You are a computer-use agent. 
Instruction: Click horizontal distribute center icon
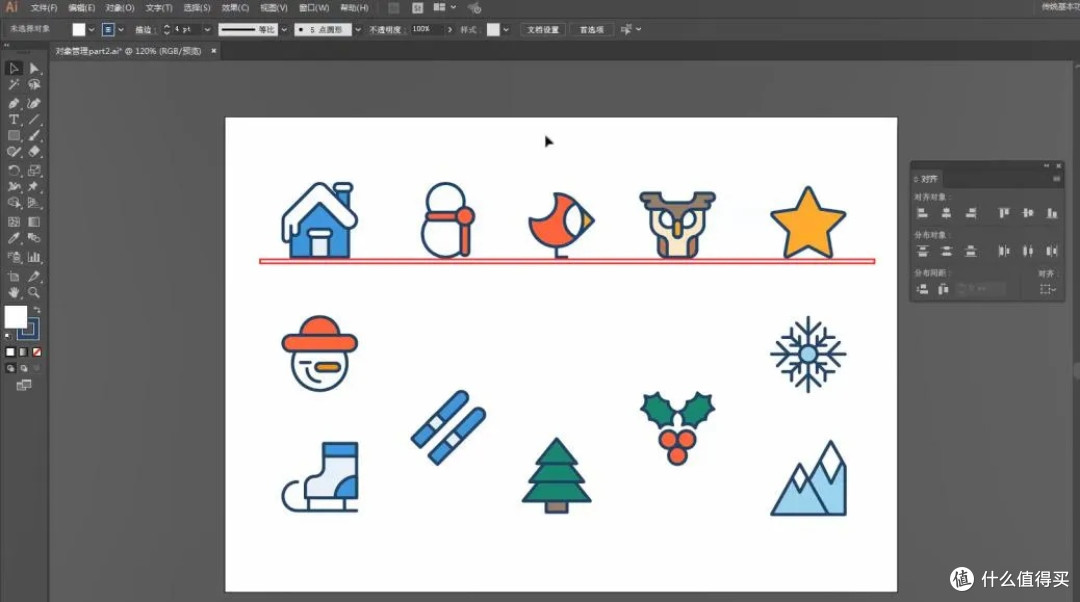[x=1028, y=251]
